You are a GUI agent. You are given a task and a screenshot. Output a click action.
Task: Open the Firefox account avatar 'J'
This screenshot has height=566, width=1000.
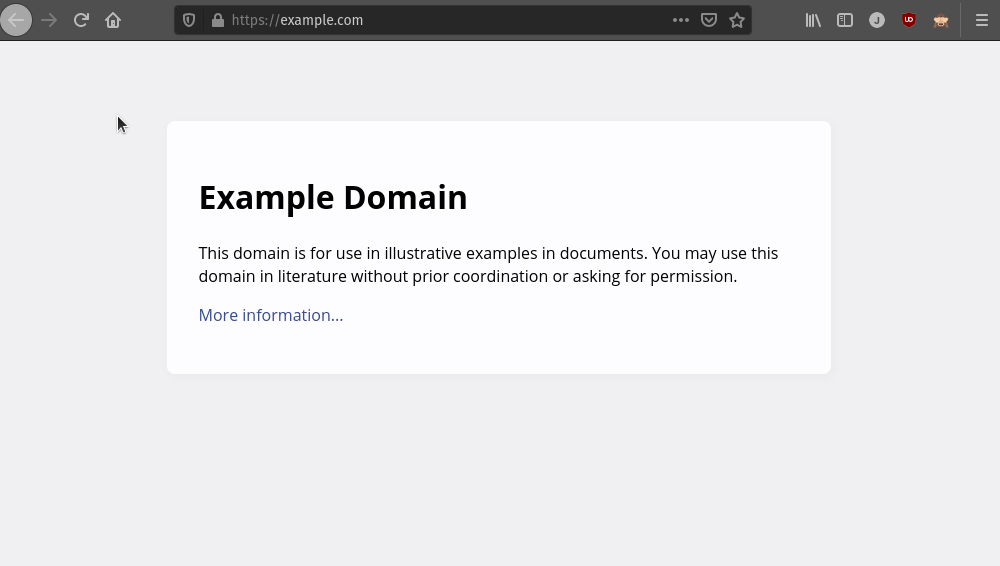tap(877, 20)
